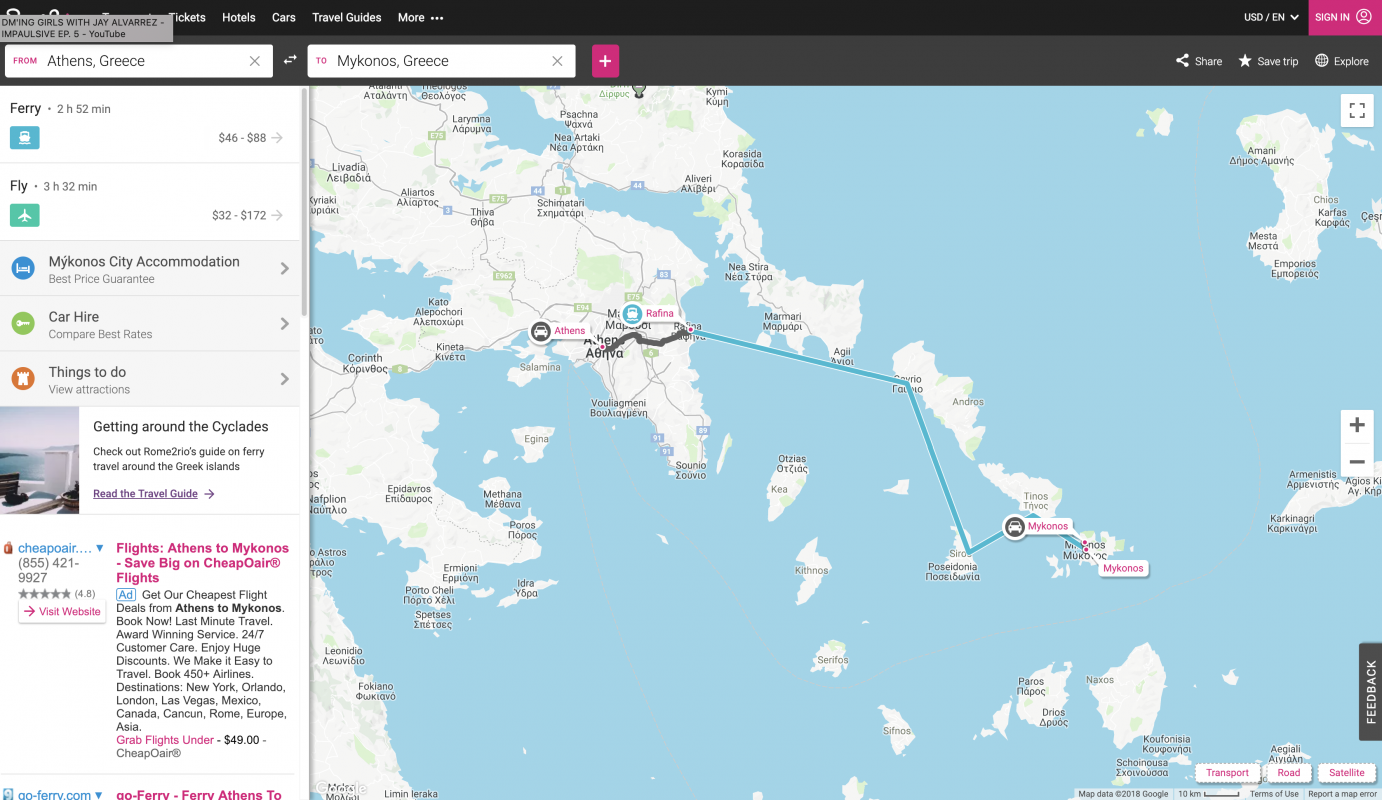Viewport: 1382px width, 800px height.
Task: Click the Mykonos destination label on map
Action: pos(1123,568)
